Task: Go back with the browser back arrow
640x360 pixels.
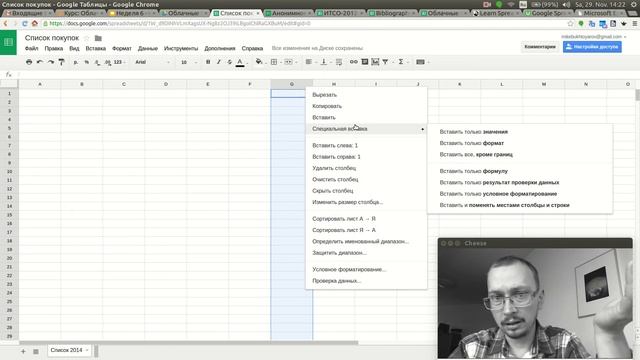Action: click(x=6, y=24)
